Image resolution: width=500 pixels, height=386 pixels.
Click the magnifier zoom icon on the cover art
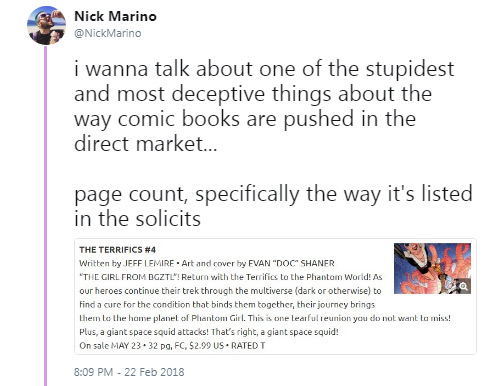click(x=463, y=287)
